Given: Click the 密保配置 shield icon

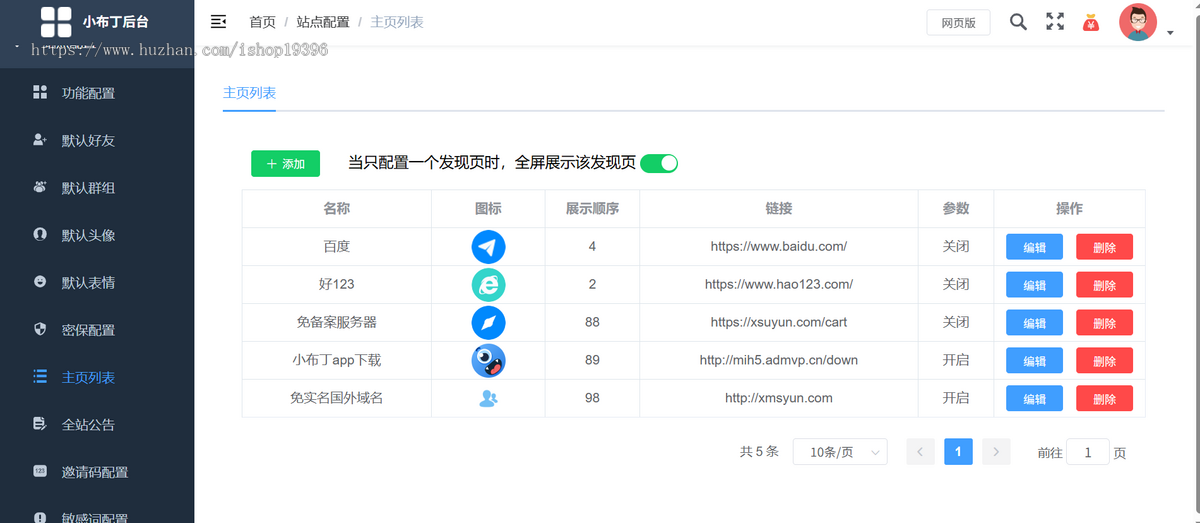Looking at the screenshot, I should [40, 329].
